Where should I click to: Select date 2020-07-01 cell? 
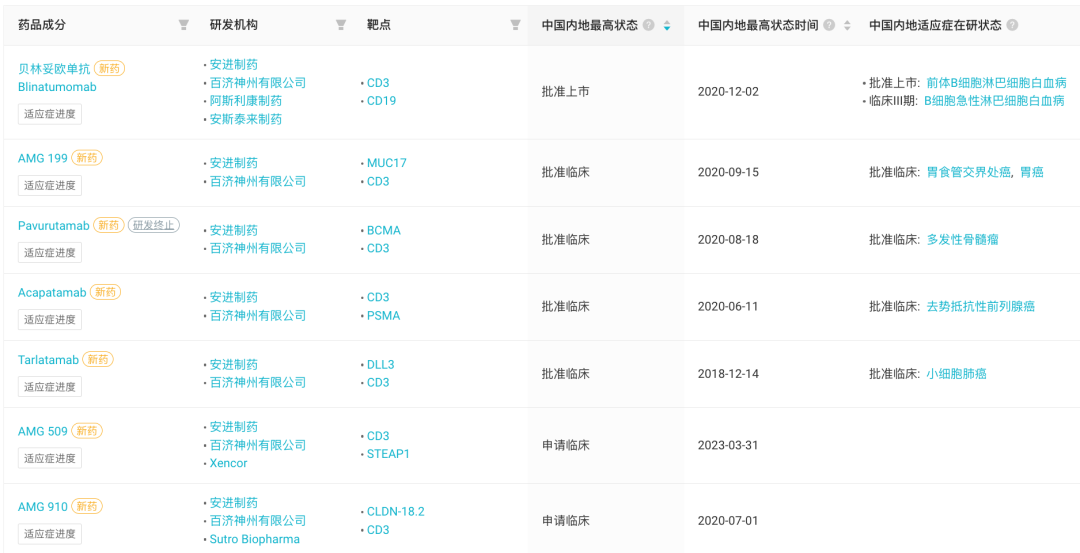coord(728,521)
